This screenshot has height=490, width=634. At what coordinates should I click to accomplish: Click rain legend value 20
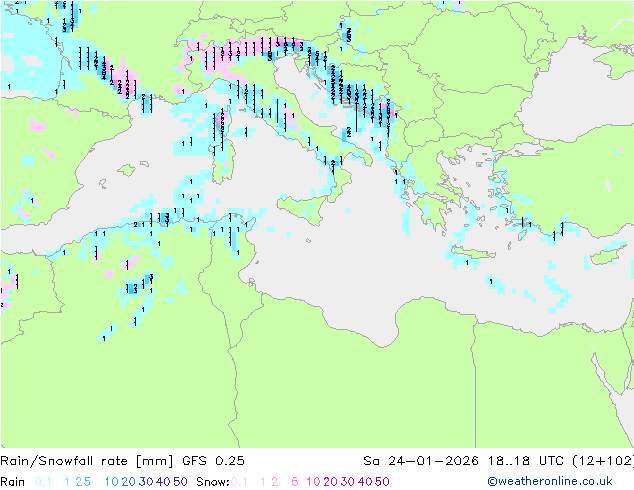129,482
